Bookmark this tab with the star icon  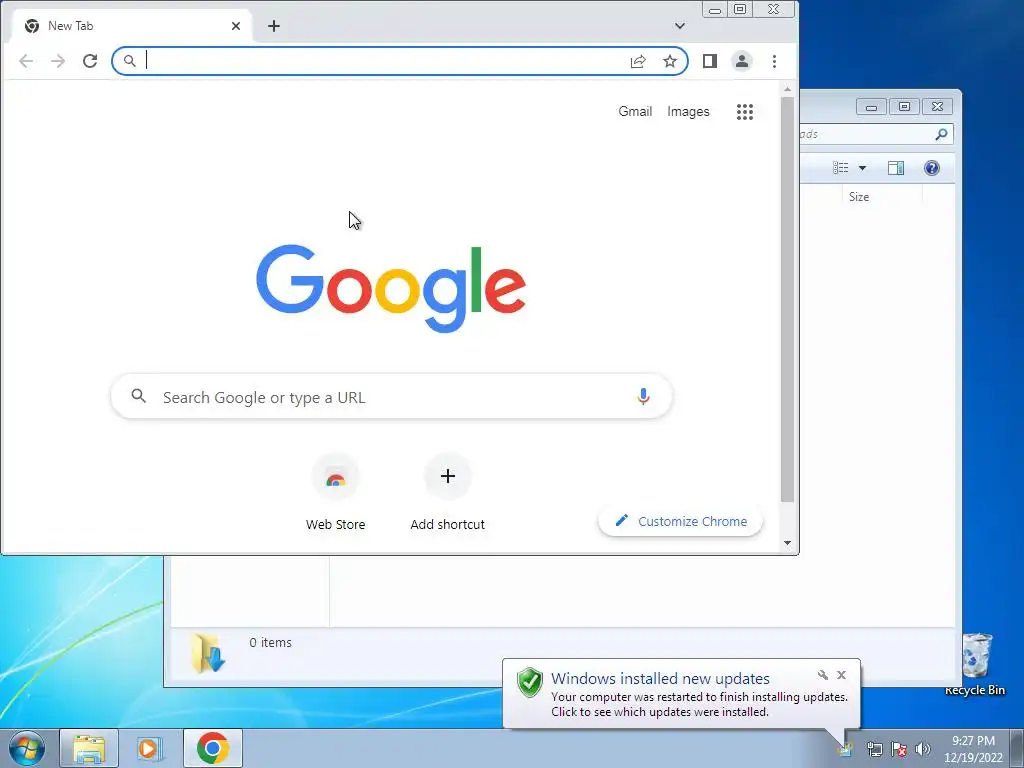(x=670, y=61)
